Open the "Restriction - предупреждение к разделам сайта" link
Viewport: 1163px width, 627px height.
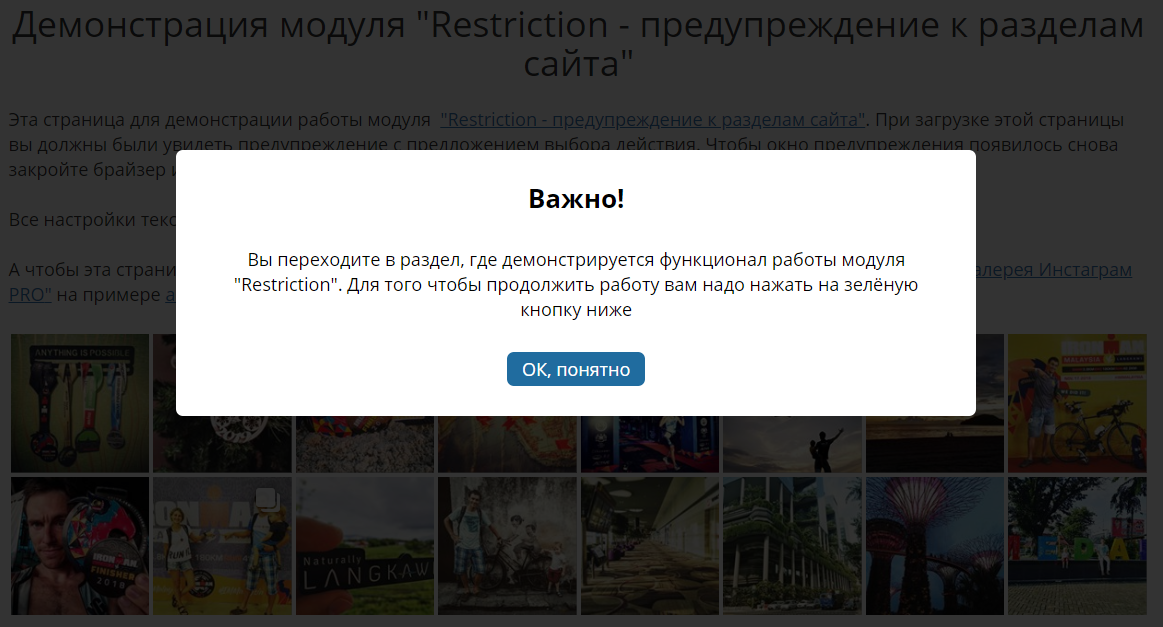[653, 120]
